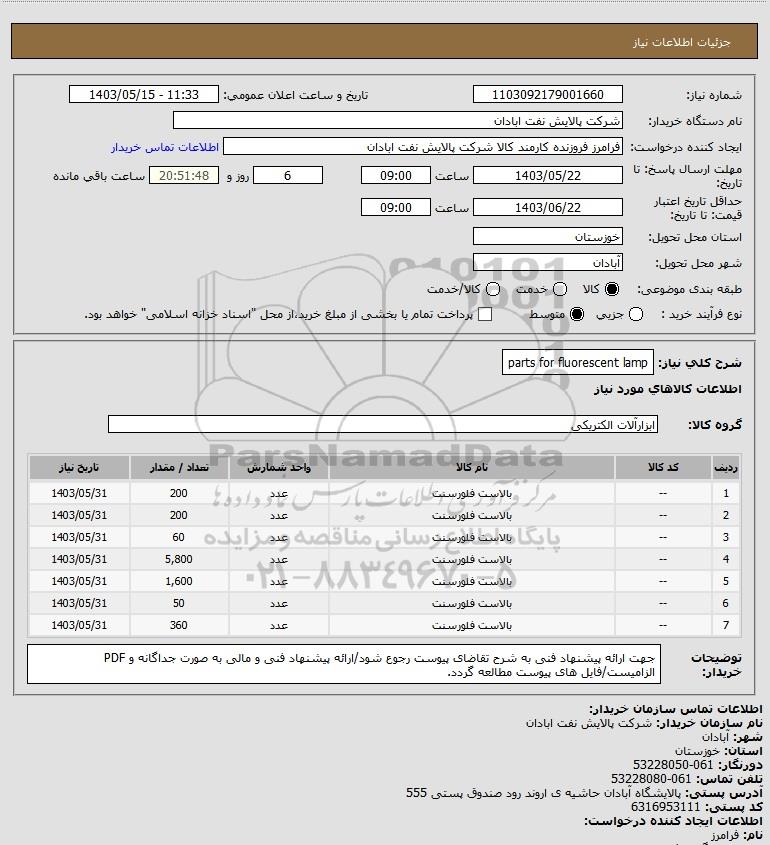The image size is (770, 845).
Task: Click quantity 1,600 in row 5
Action: coord(179,581)
